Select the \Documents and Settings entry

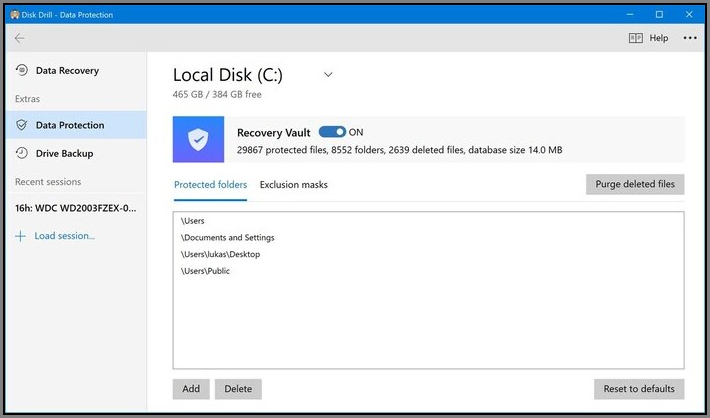(x=227, y=238)
